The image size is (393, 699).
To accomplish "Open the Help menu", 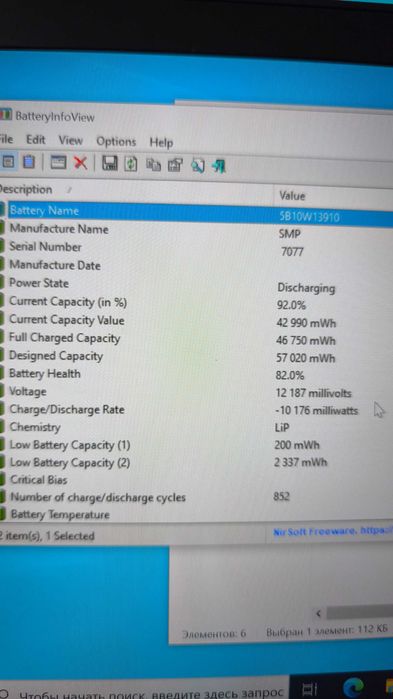I will point(161,143).
